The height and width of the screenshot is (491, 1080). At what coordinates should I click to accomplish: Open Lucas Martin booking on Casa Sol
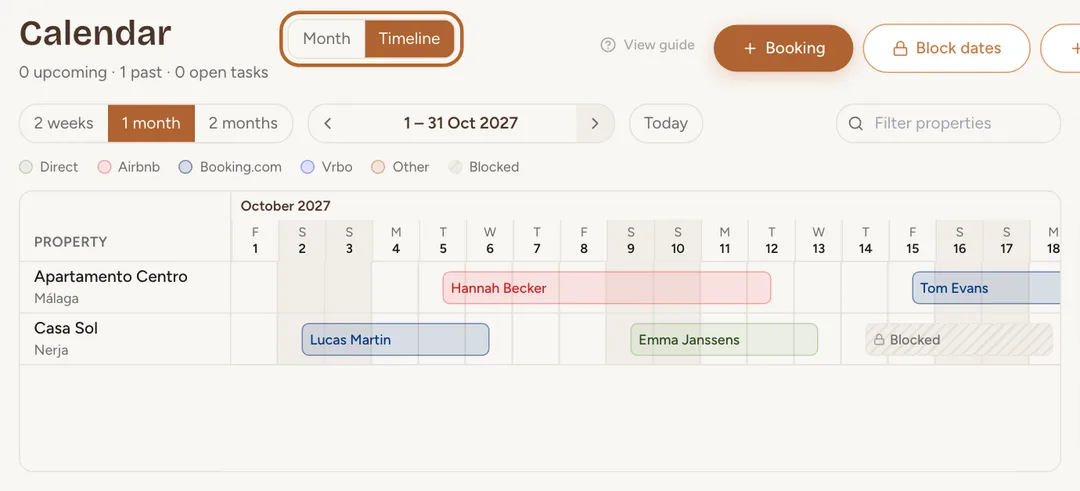pos(395,339)
